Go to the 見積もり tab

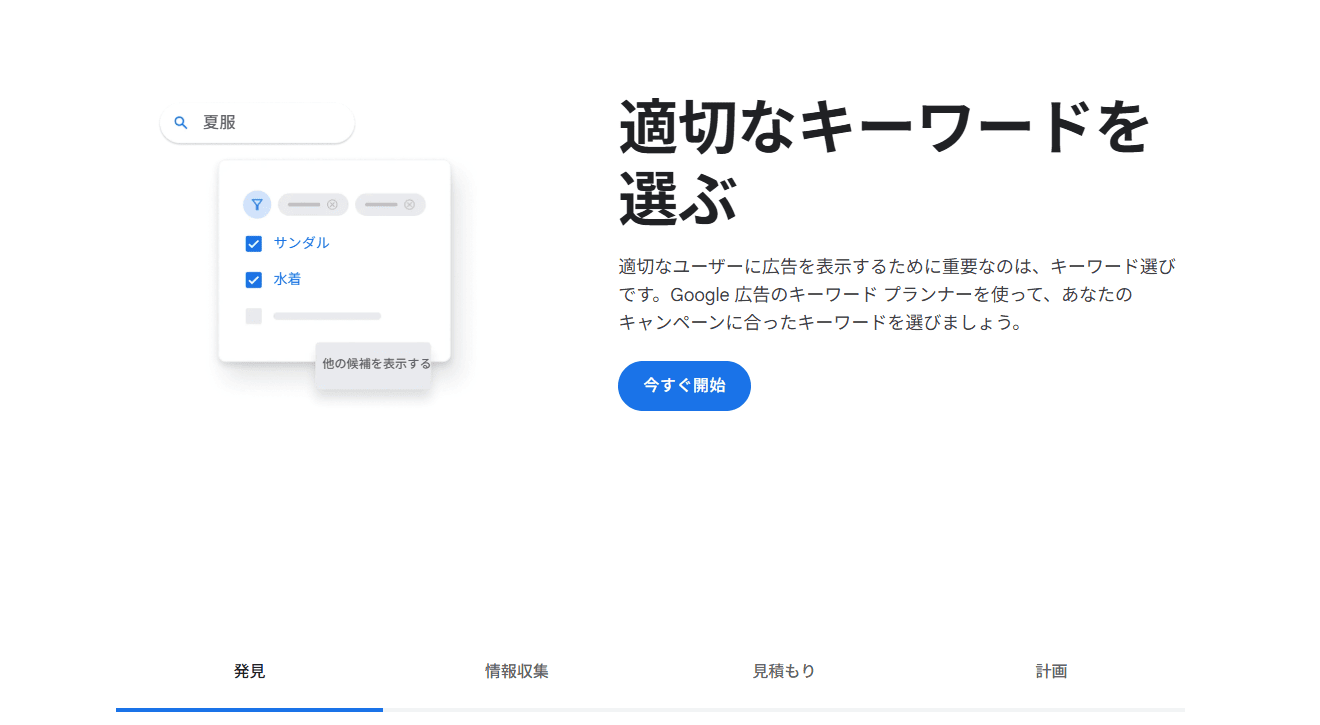click(x=784, y=671)
